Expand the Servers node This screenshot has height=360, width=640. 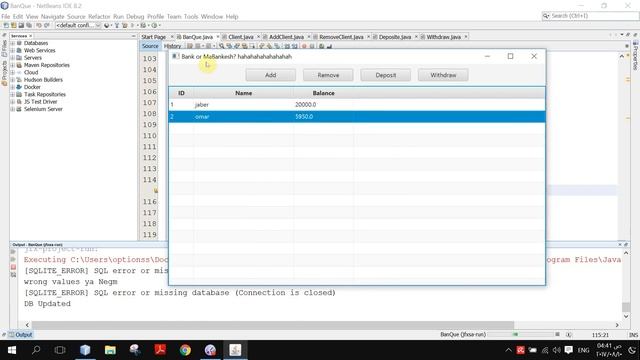point(12,58)
